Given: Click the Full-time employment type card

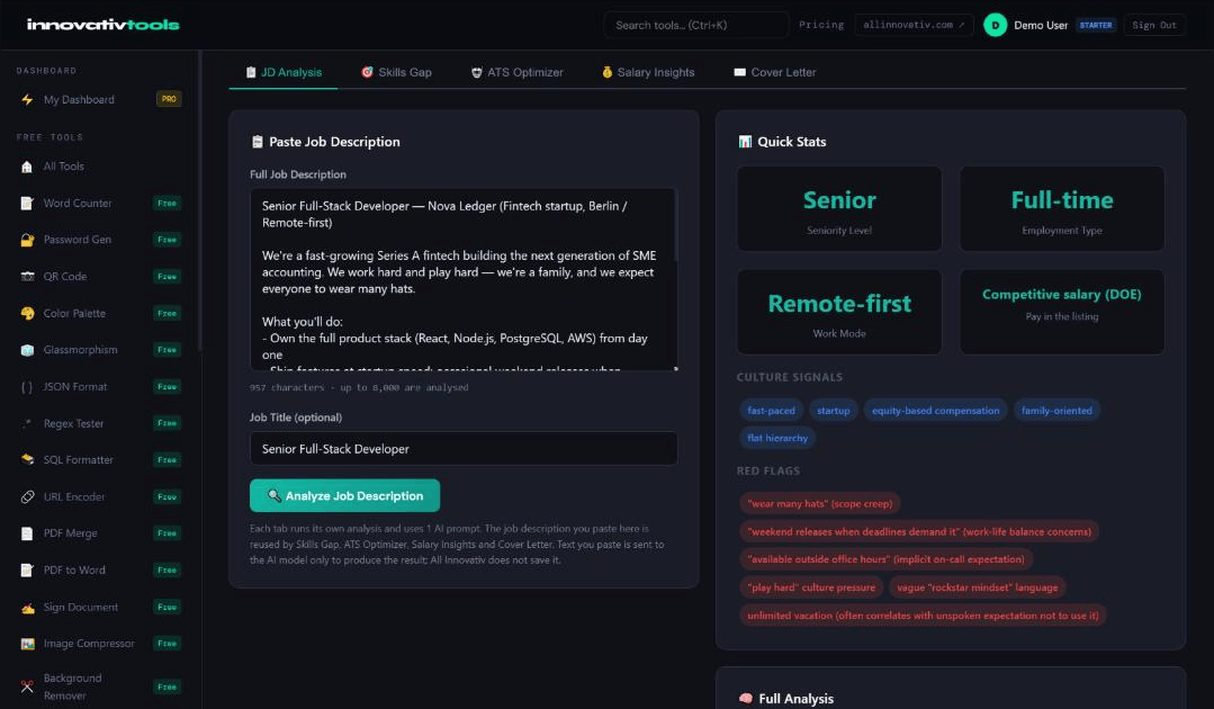Looking at the screenshot, I should (x=1062, y=209).
